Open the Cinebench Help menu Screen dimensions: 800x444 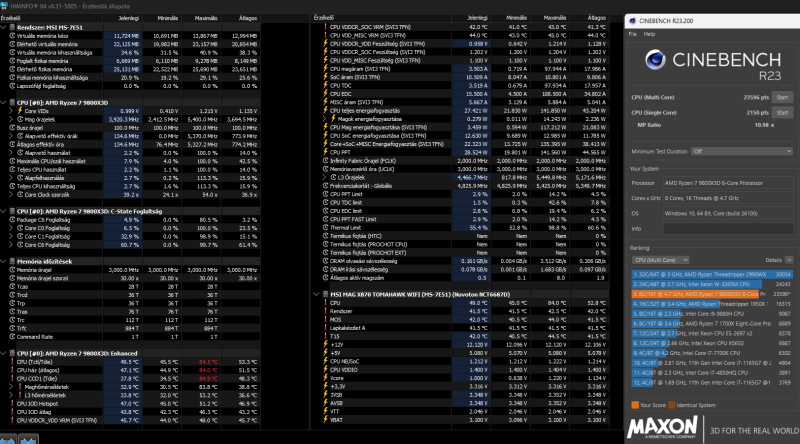(649, 34)
